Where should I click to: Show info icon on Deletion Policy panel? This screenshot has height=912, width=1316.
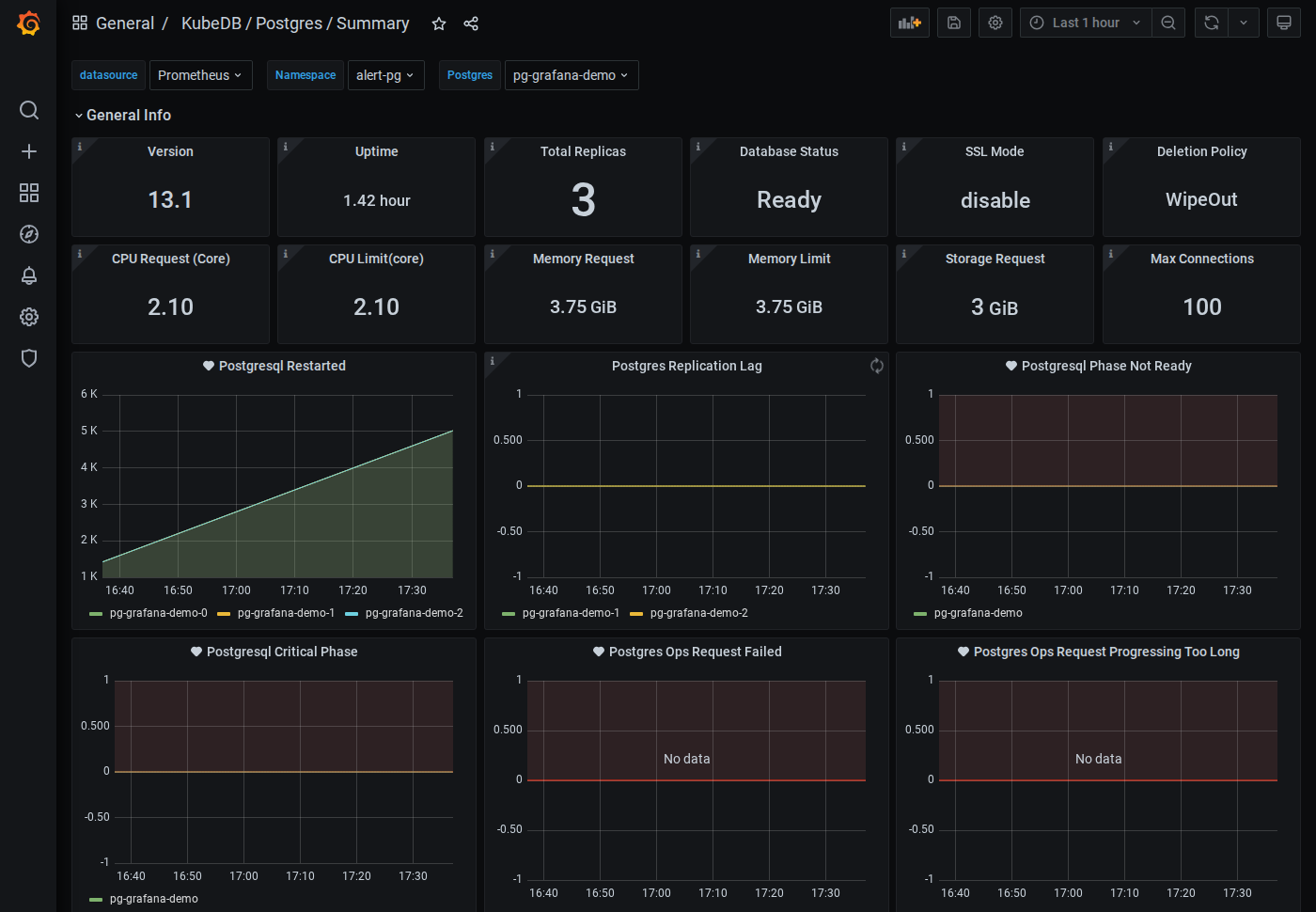1111,147
